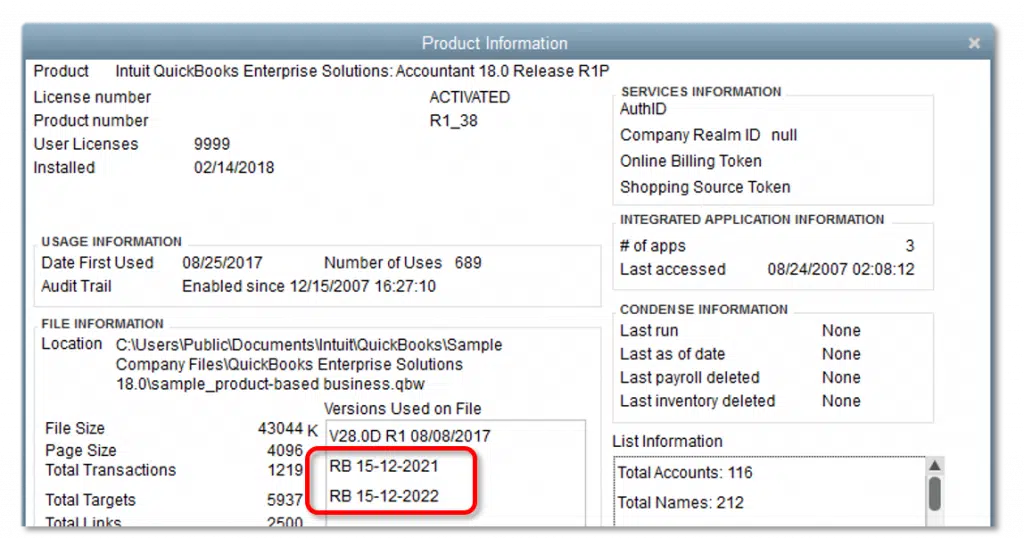Image resolution: width=1024 pixels, height=538 pixels.
Task: Close the Product Information dialog
Action: pyautogui.click(x=974, y=43)
